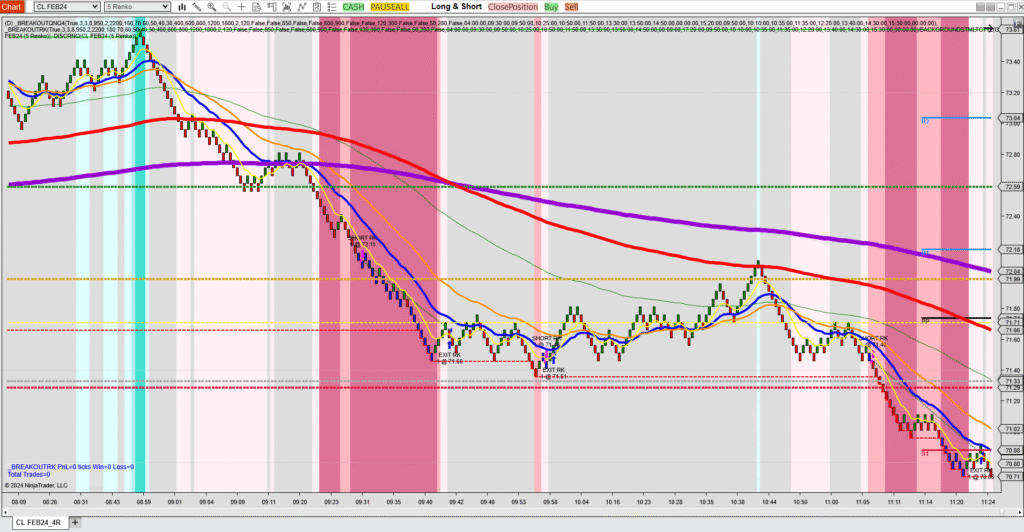The image size is (1024, 532).
Task: Toggle the Long & Short mode
Action: click(452, 7)
